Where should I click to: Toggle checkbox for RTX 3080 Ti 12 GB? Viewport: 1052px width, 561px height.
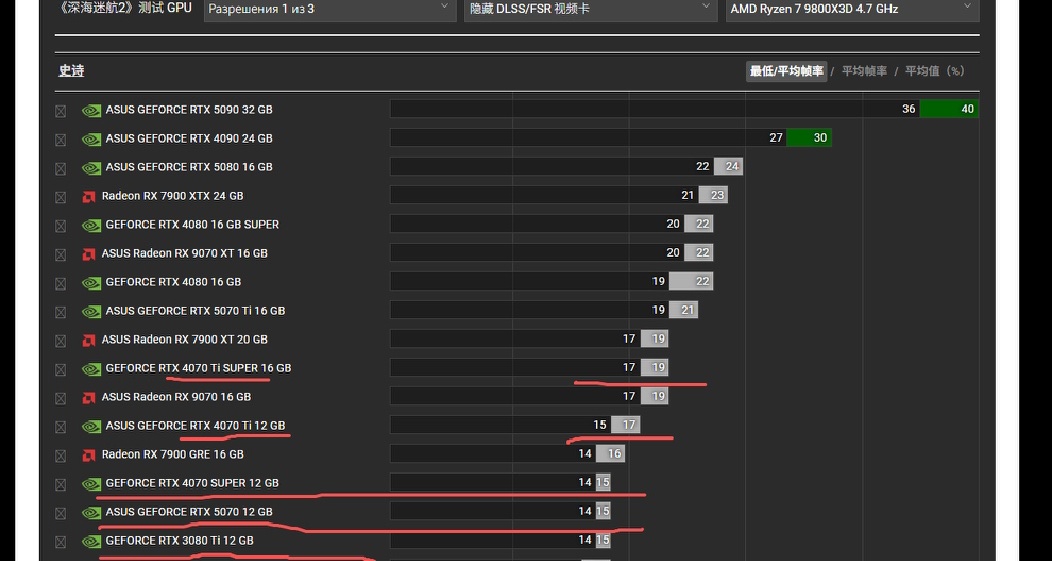click(60, 542)
